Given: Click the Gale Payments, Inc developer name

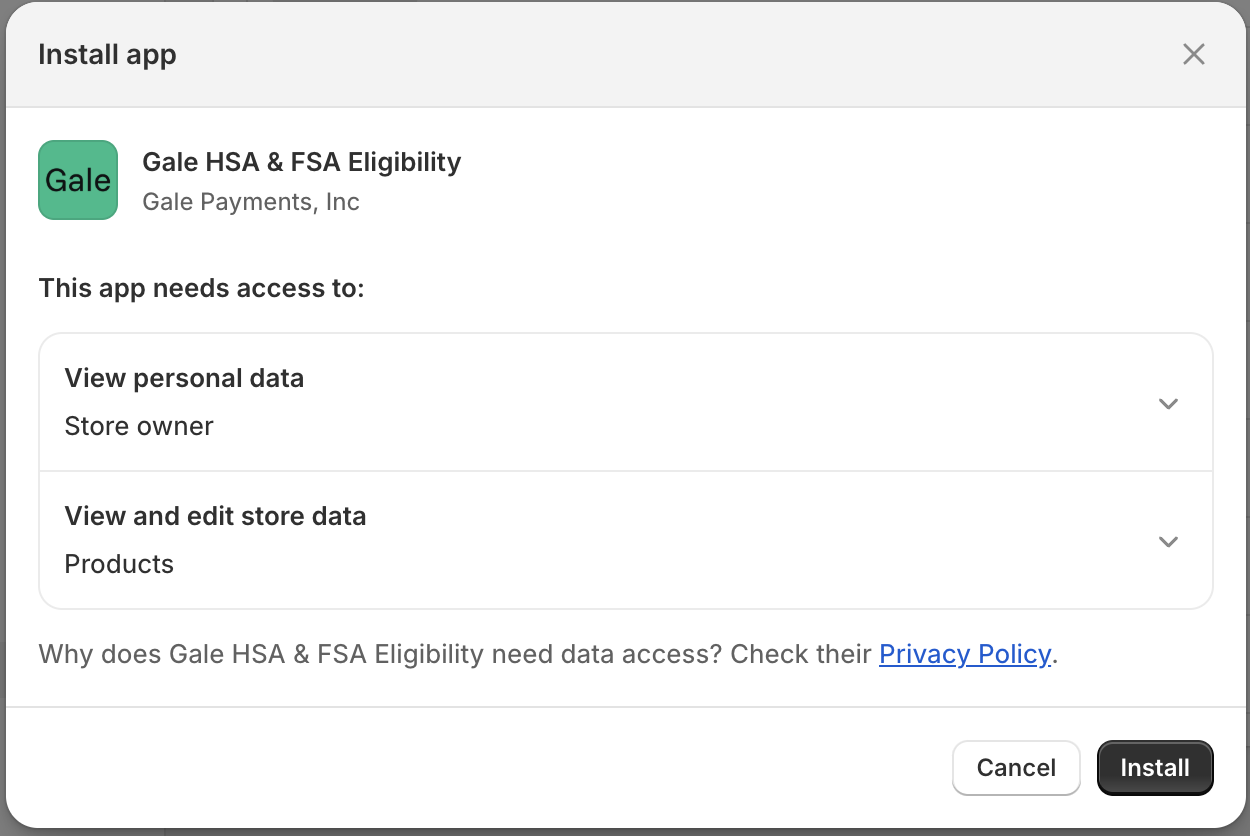Looking at the screenshot, I should (251, 202).
